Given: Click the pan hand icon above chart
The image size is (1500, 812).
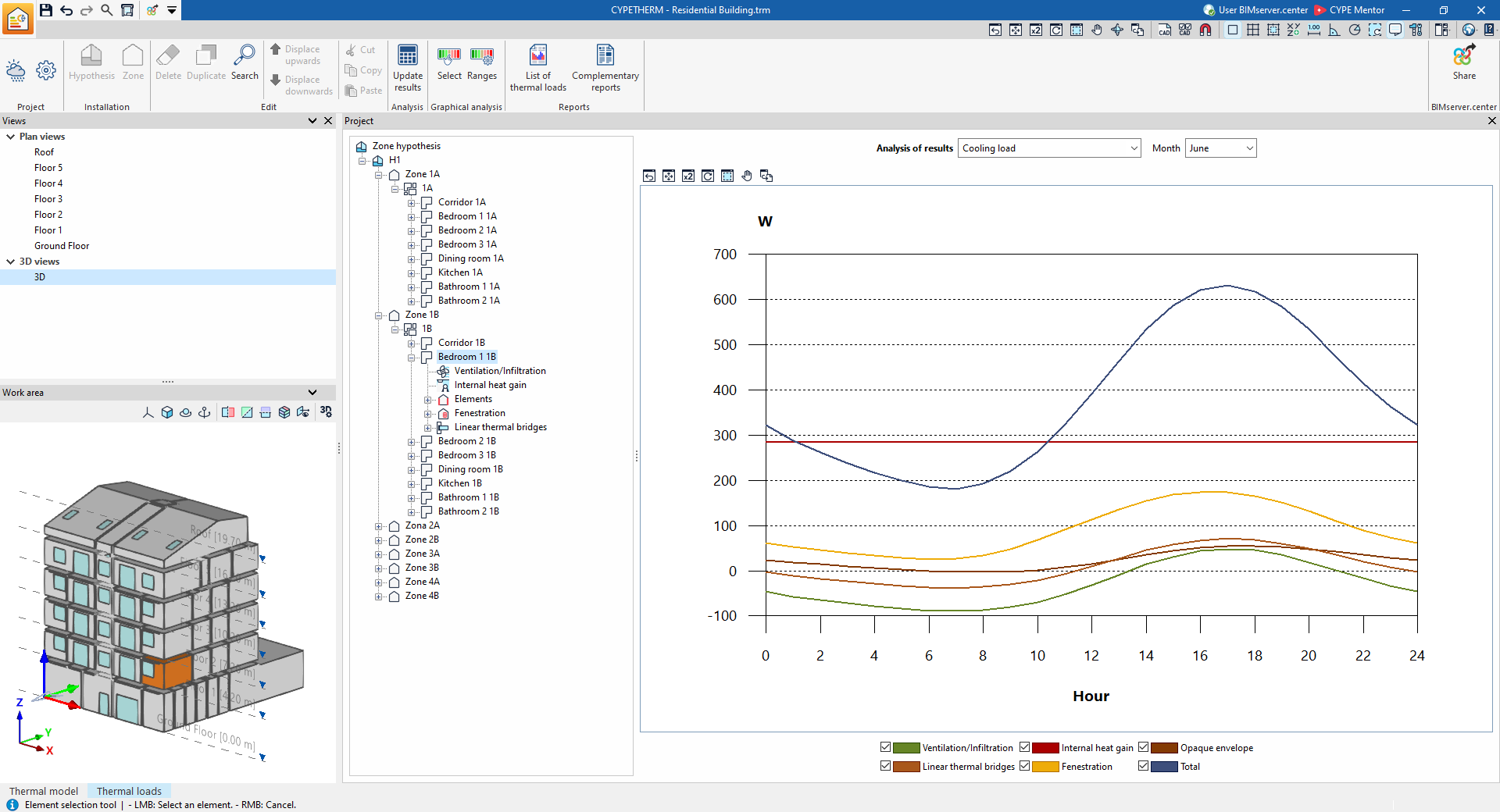Looking at the screenshot, I should point(747,176).
